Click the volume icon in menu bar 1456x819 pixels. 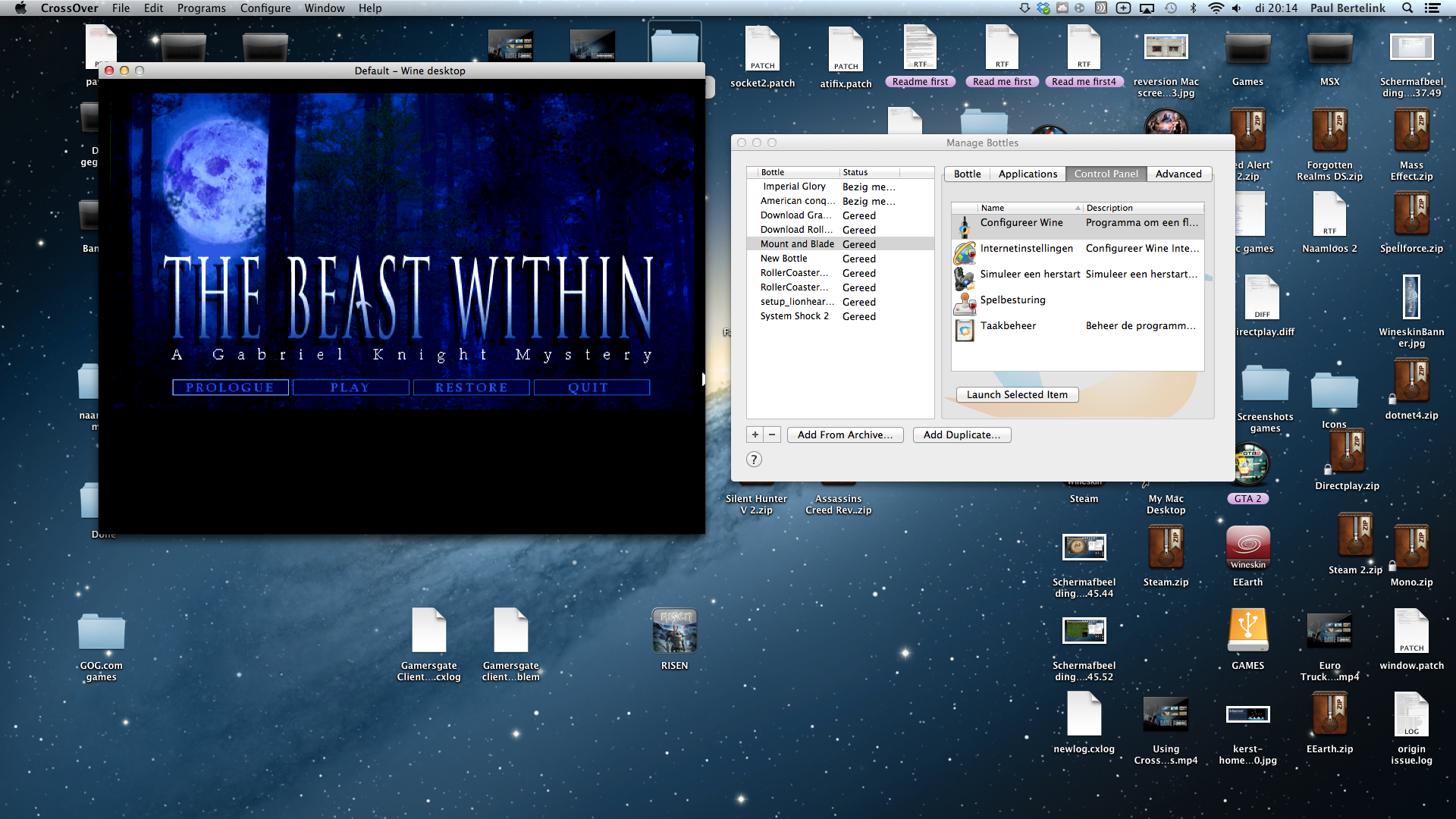[1237, 8]
